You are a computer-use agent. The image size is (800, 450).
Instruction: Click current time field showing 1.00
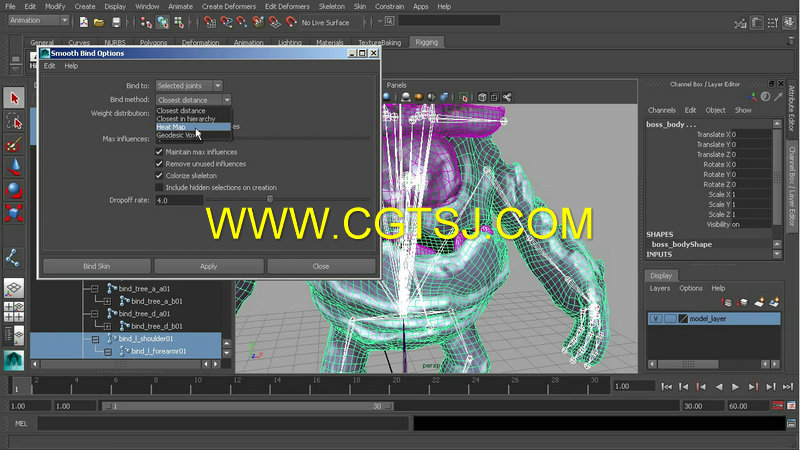point(633,386)
